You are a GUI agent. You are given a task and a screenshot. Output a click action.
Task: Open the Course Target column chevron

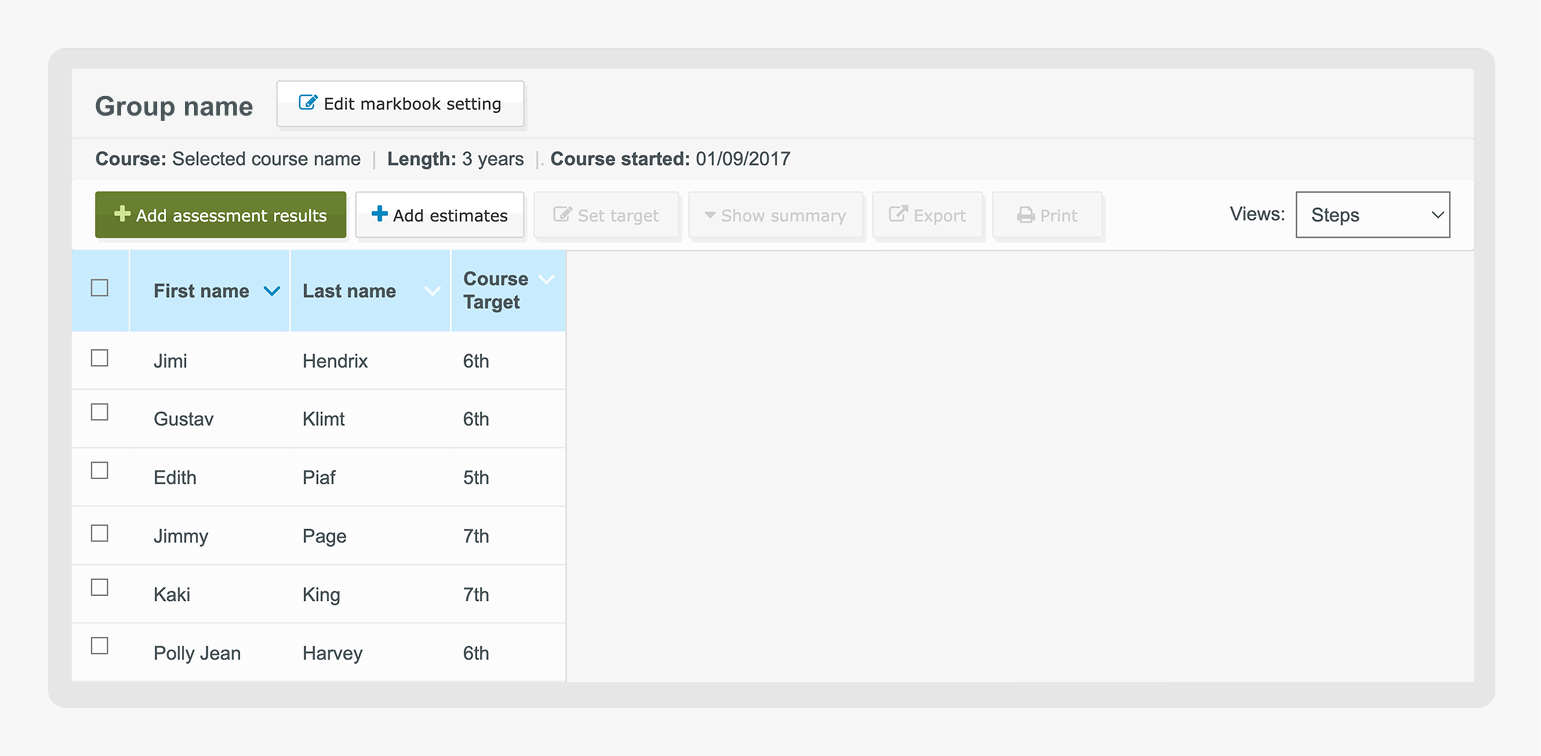pyautogui.click(x=547, y=279)
